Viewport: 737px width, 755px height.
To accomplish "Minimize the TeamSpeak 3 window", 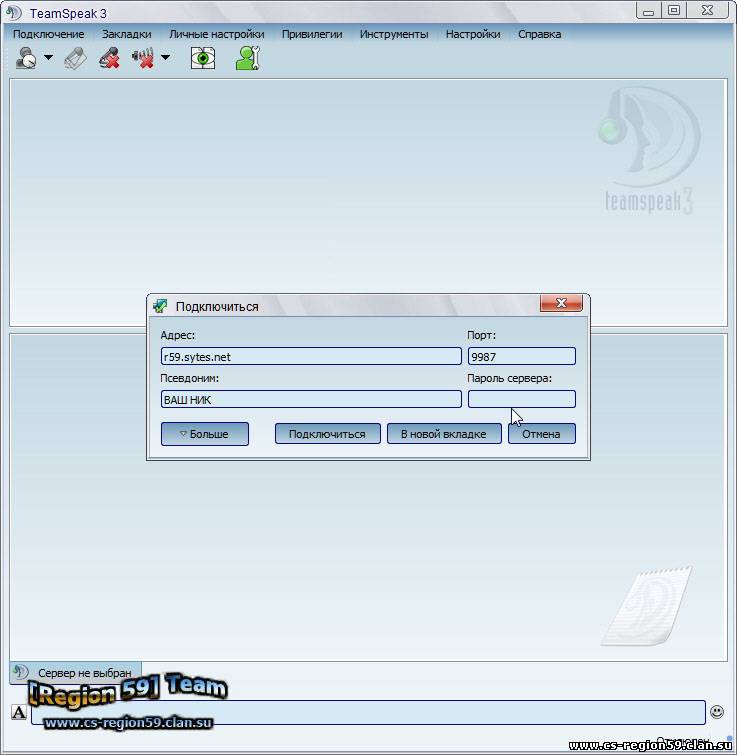I will tap(648, 11).
